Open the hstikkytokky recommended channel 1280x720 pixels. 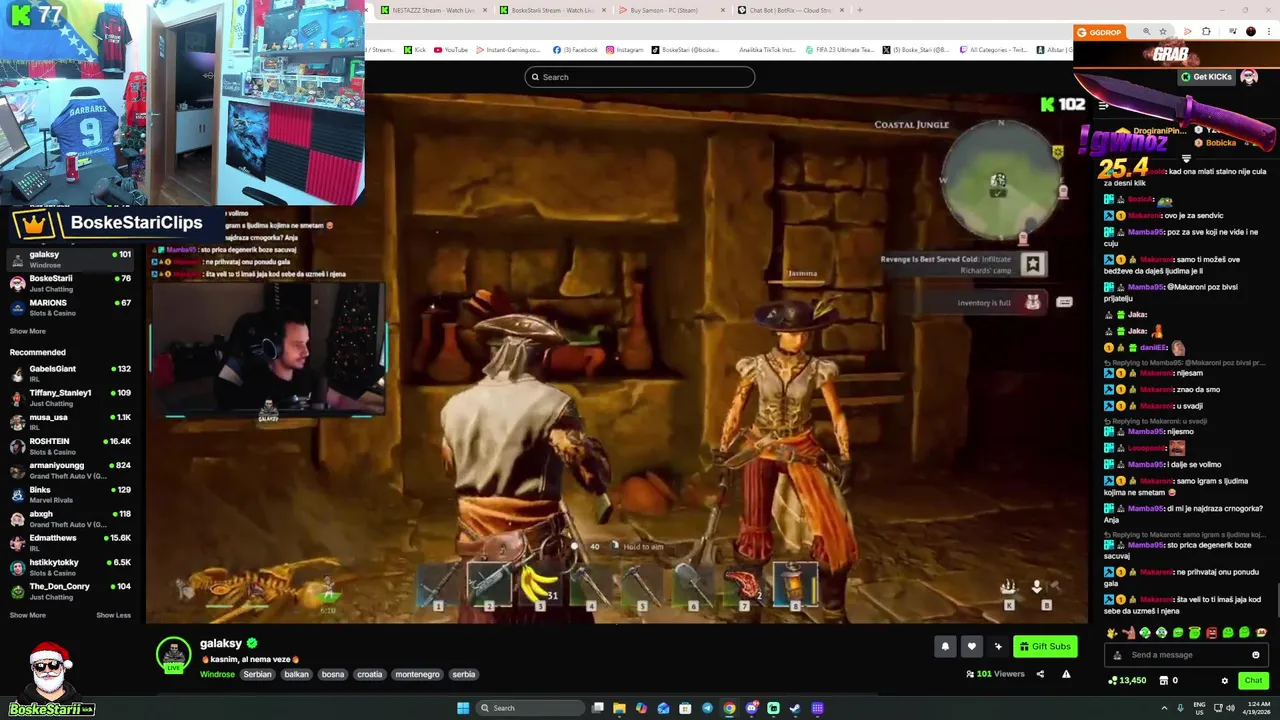70,567
